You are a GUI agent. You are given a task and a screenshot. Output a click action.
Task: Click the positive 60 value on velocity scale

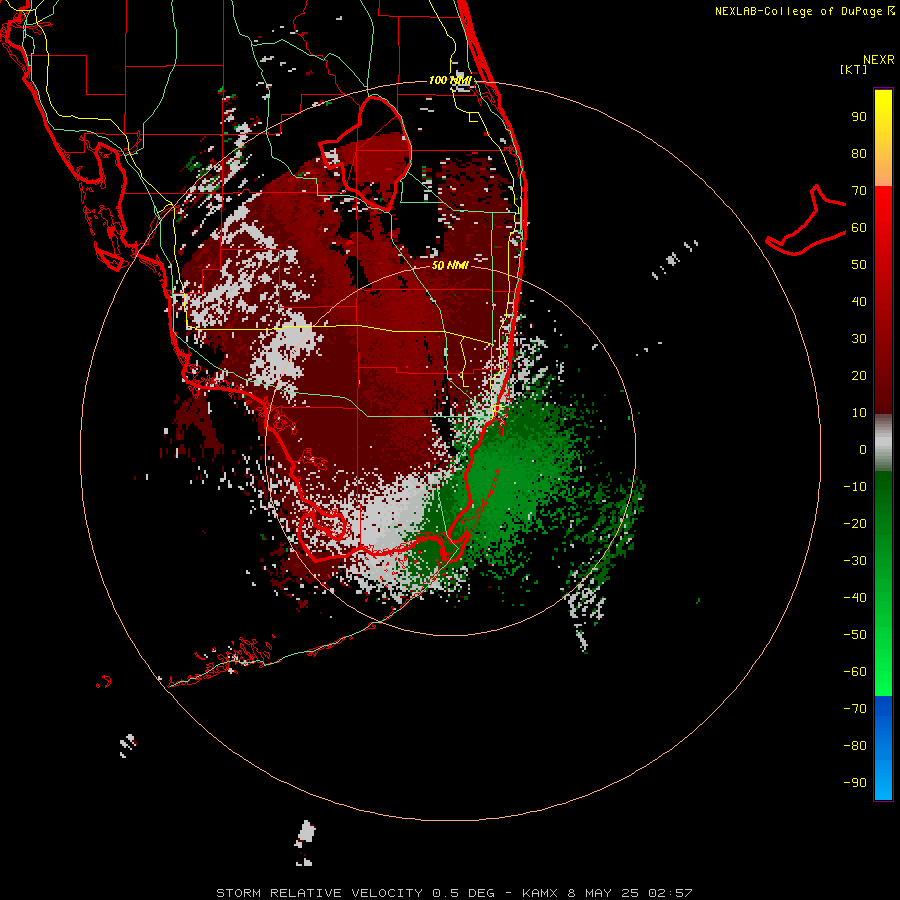click(859, 227)
